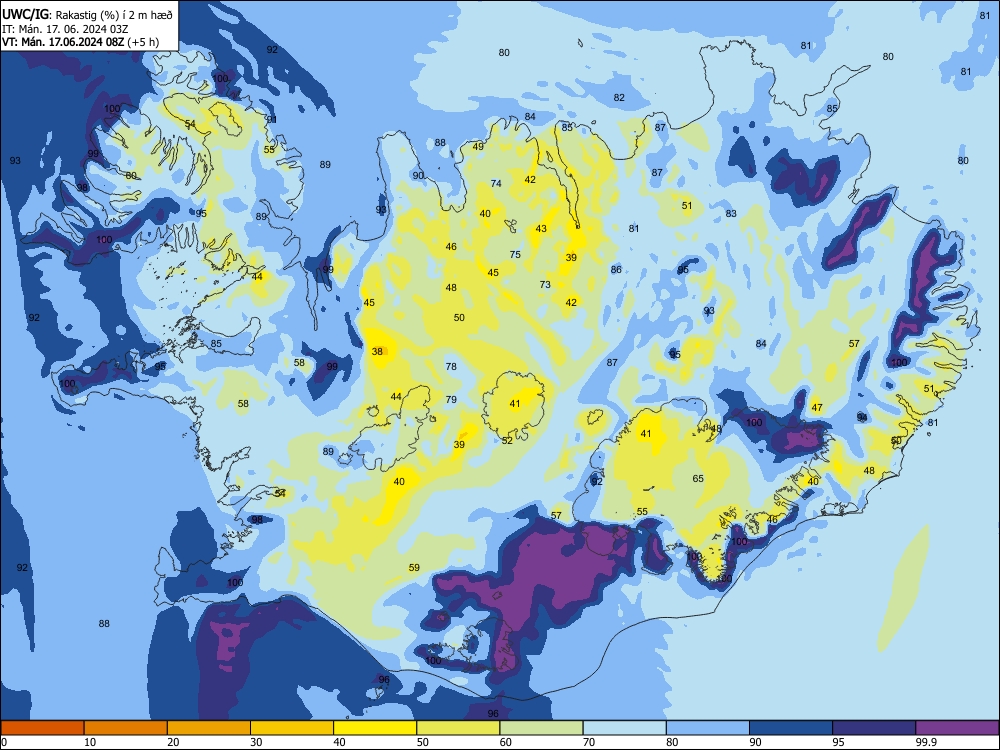Click the '43' humidity value on the map
The image size is (1000, 750).
coord(541,228)
